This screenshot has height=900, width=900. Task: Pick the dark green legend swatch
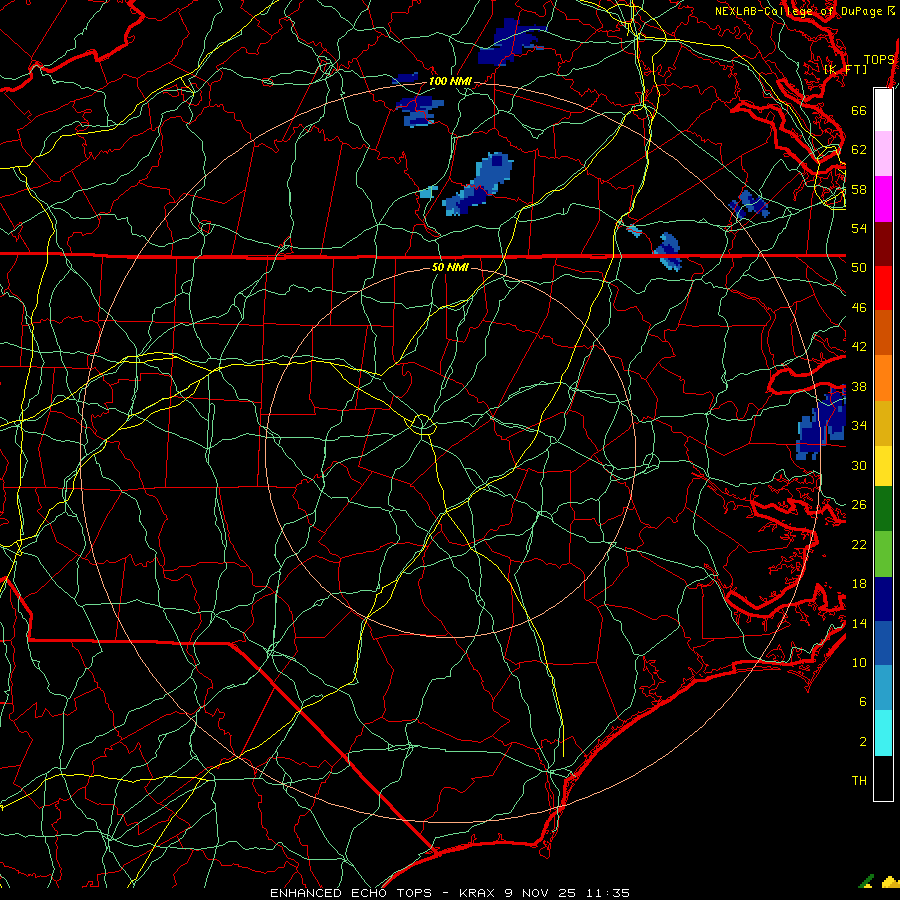click(883, 509)
